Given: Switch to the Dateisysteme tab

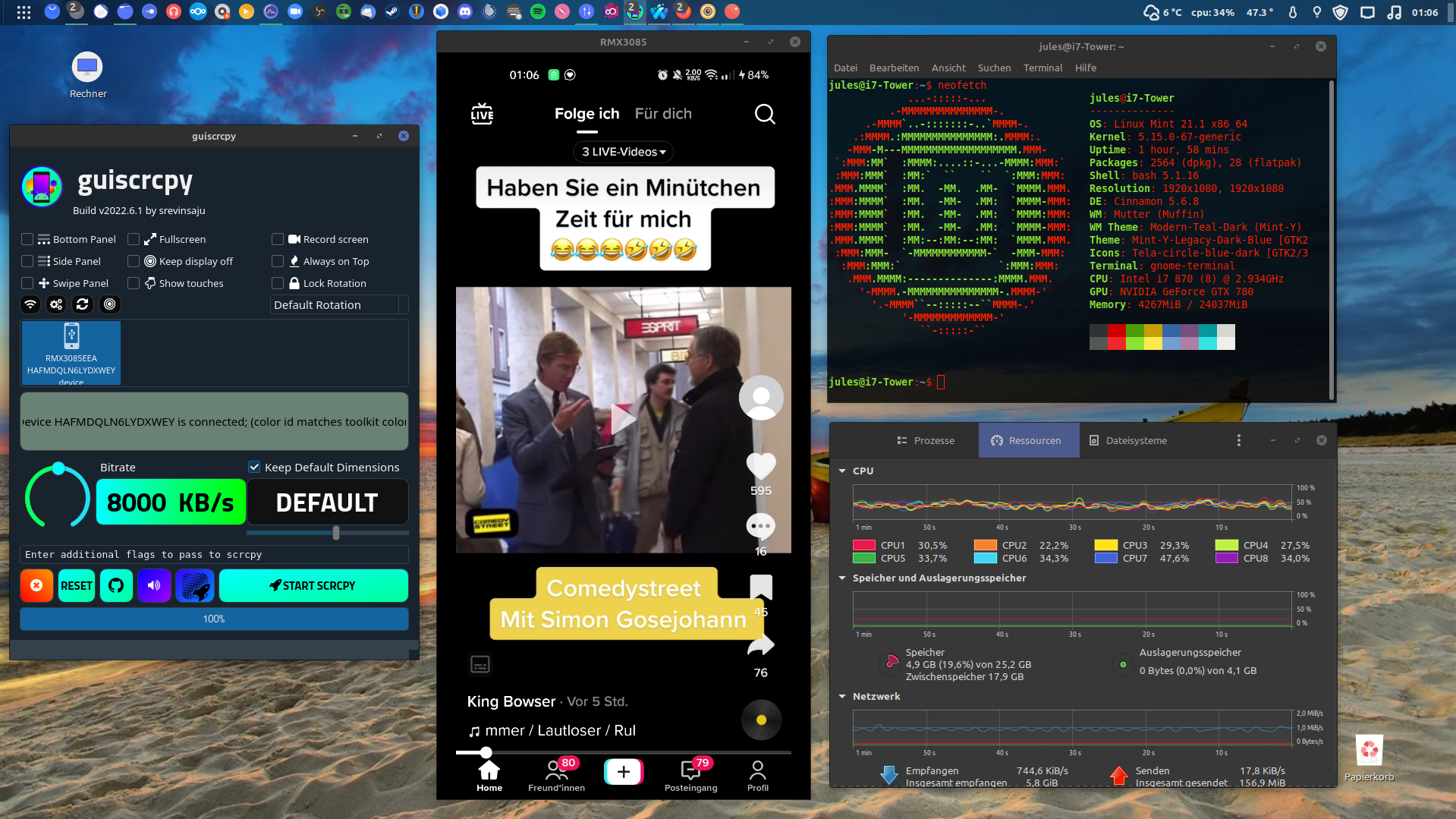Looking at the screenshot, I should tap(1129, 440).
